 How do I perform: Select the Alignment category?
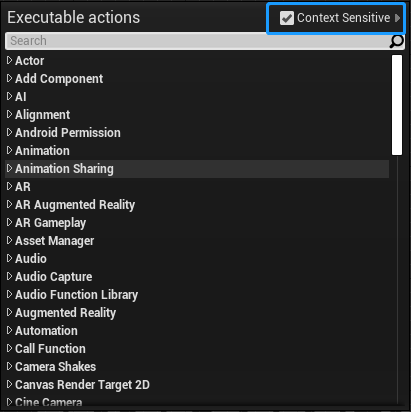point(42,115)
